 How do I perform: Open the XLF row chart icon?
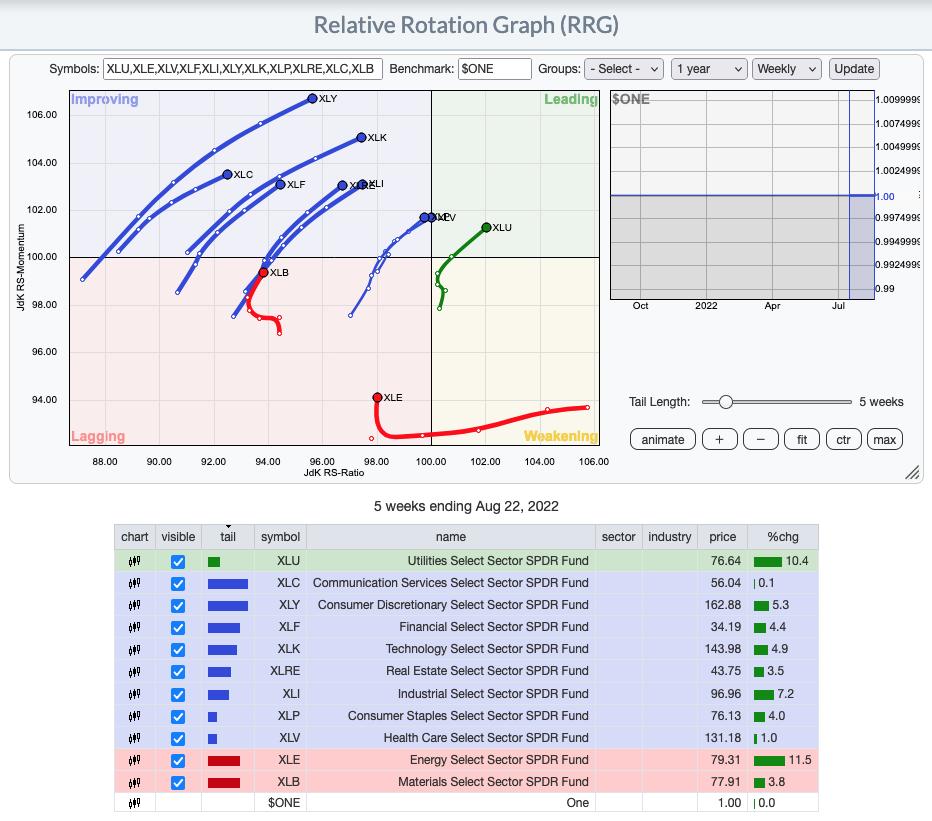click(134, 627)
